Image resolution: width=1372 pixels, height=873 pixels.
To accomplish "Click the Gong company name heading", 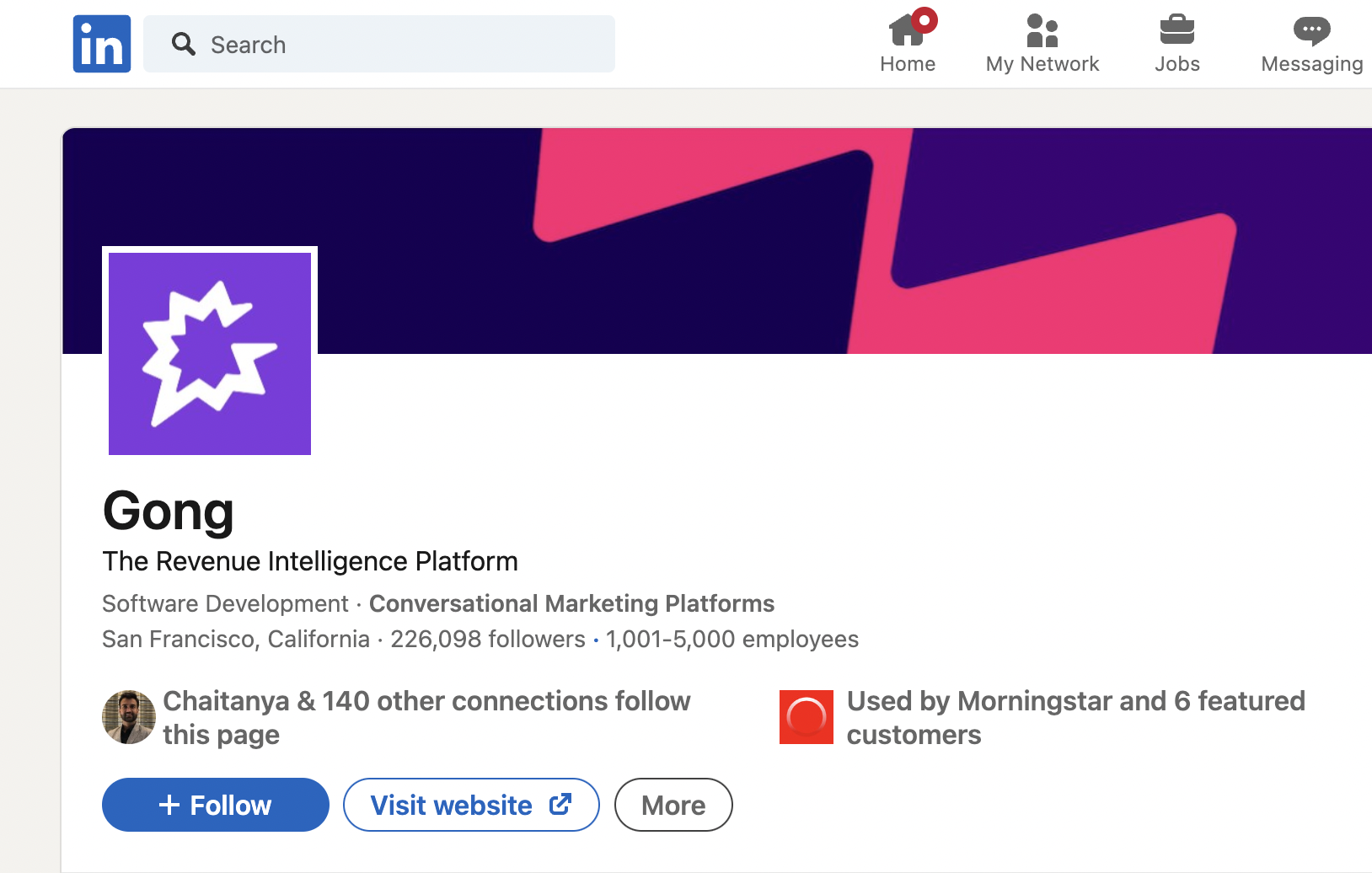I will pyautogui.click(x=169, y=511).
